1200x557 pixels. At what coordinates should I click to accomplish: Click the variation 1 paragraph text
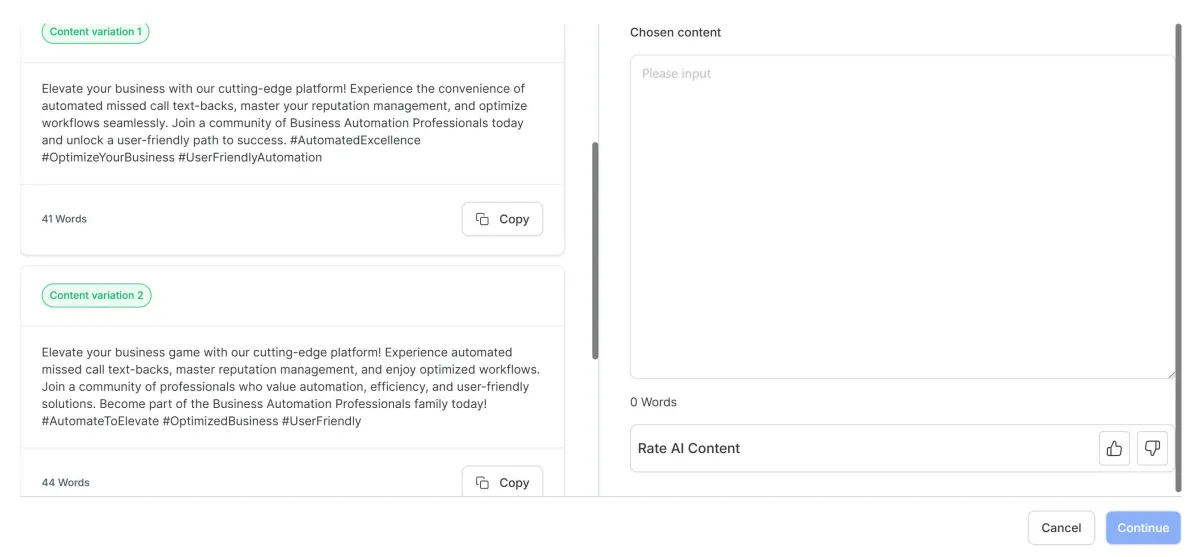click(284, 123)
